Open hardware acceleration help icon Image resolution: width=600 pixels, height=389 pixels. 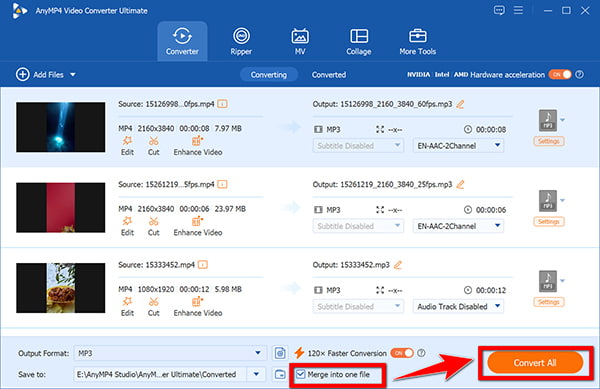580,74
